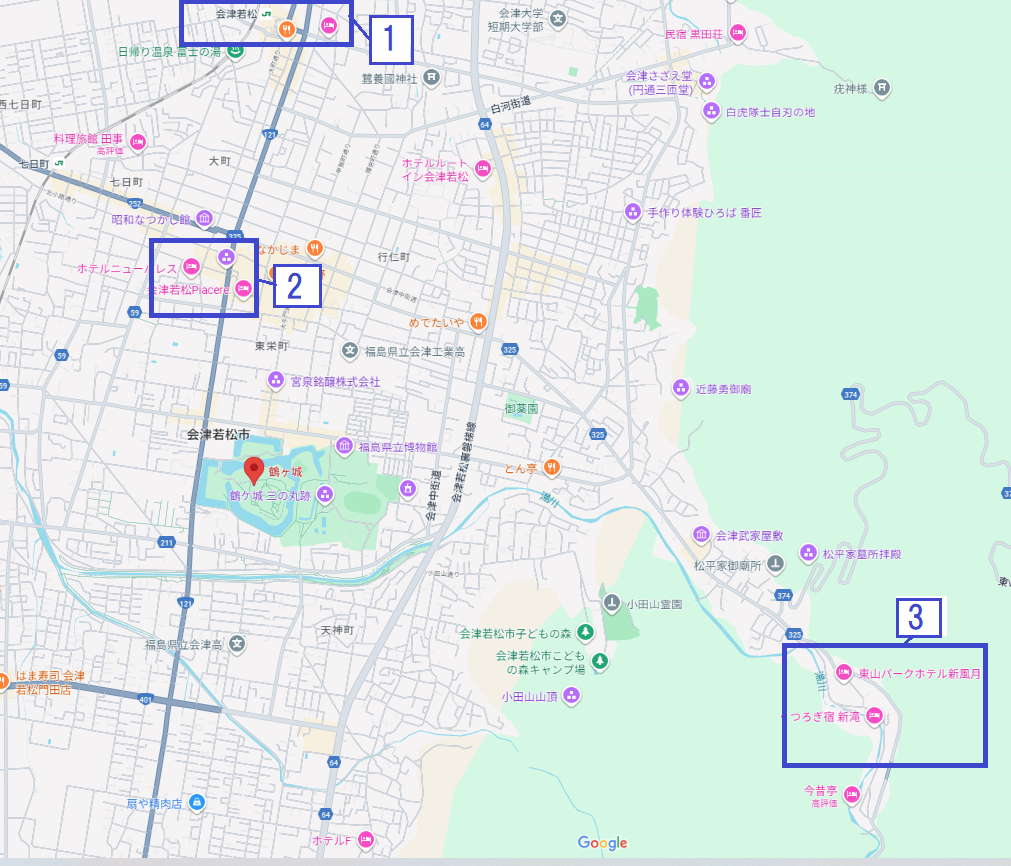This screenshot has height=866, width=1011.
Task: Open the ホテルF lodging marker
Action: [366, 840]
